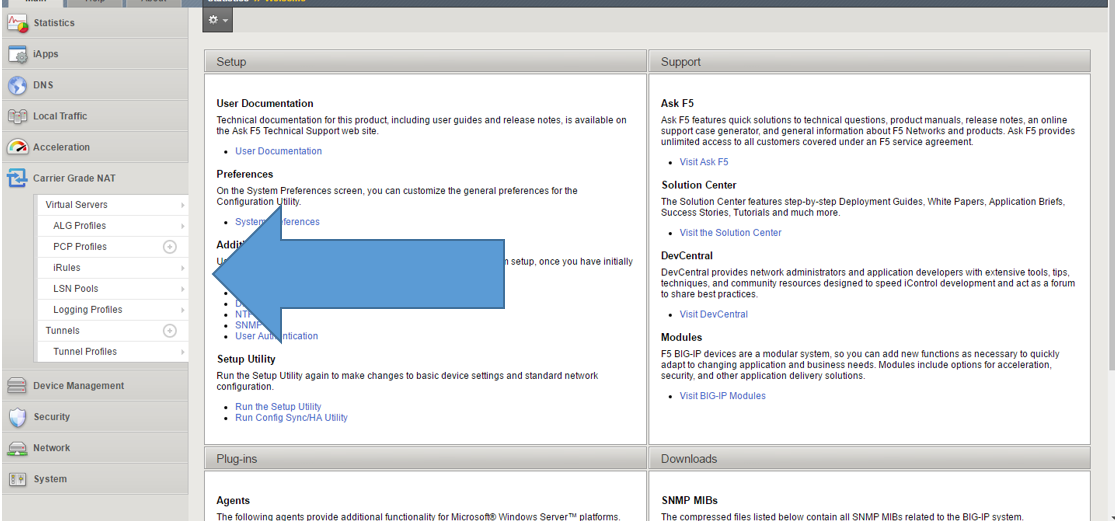Click the Statistics chart icon
The width and height of the screenshot is (1115, 521).
coord(17,22)
